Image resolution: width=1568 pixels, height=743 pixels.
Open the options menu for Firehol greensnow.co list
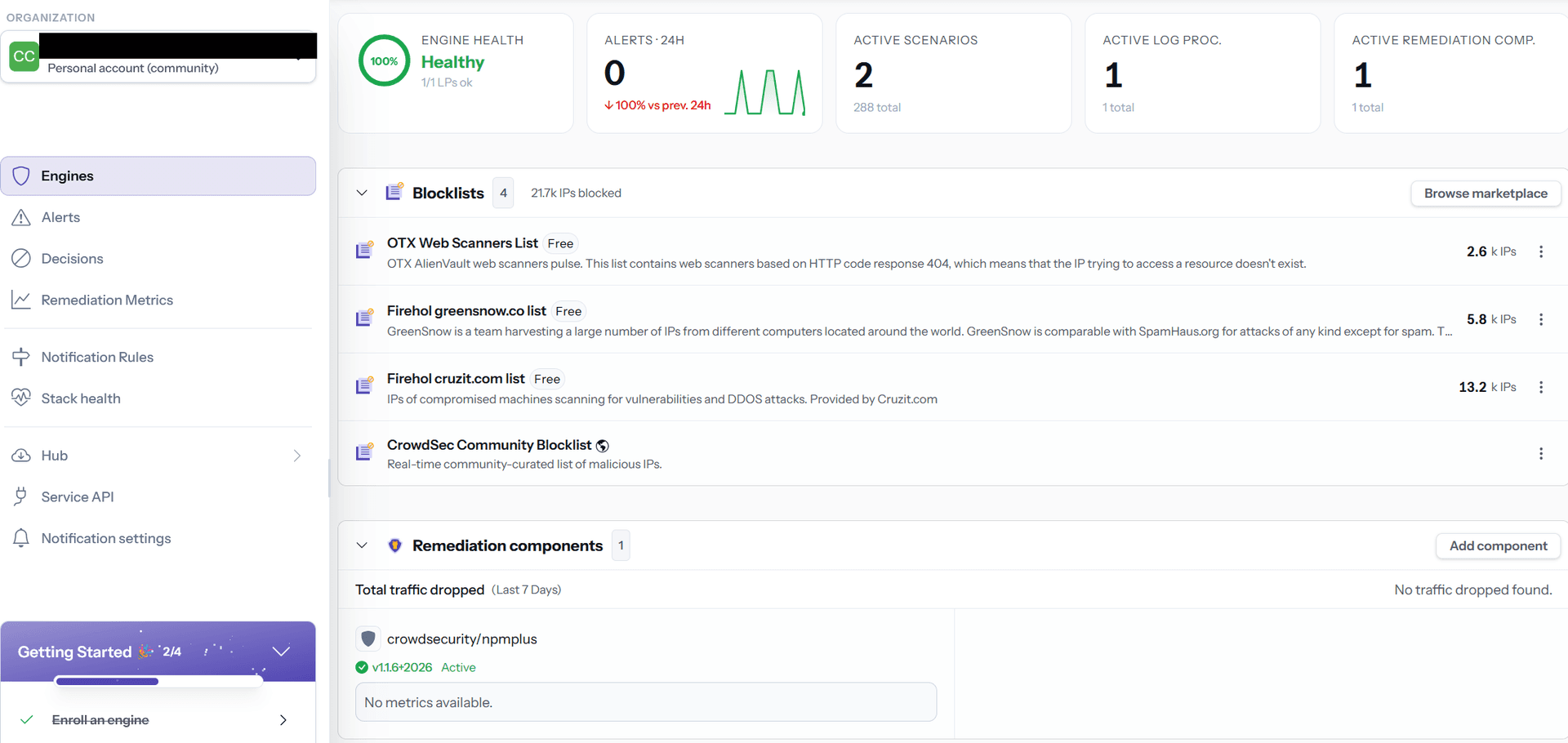[1541, 319]
